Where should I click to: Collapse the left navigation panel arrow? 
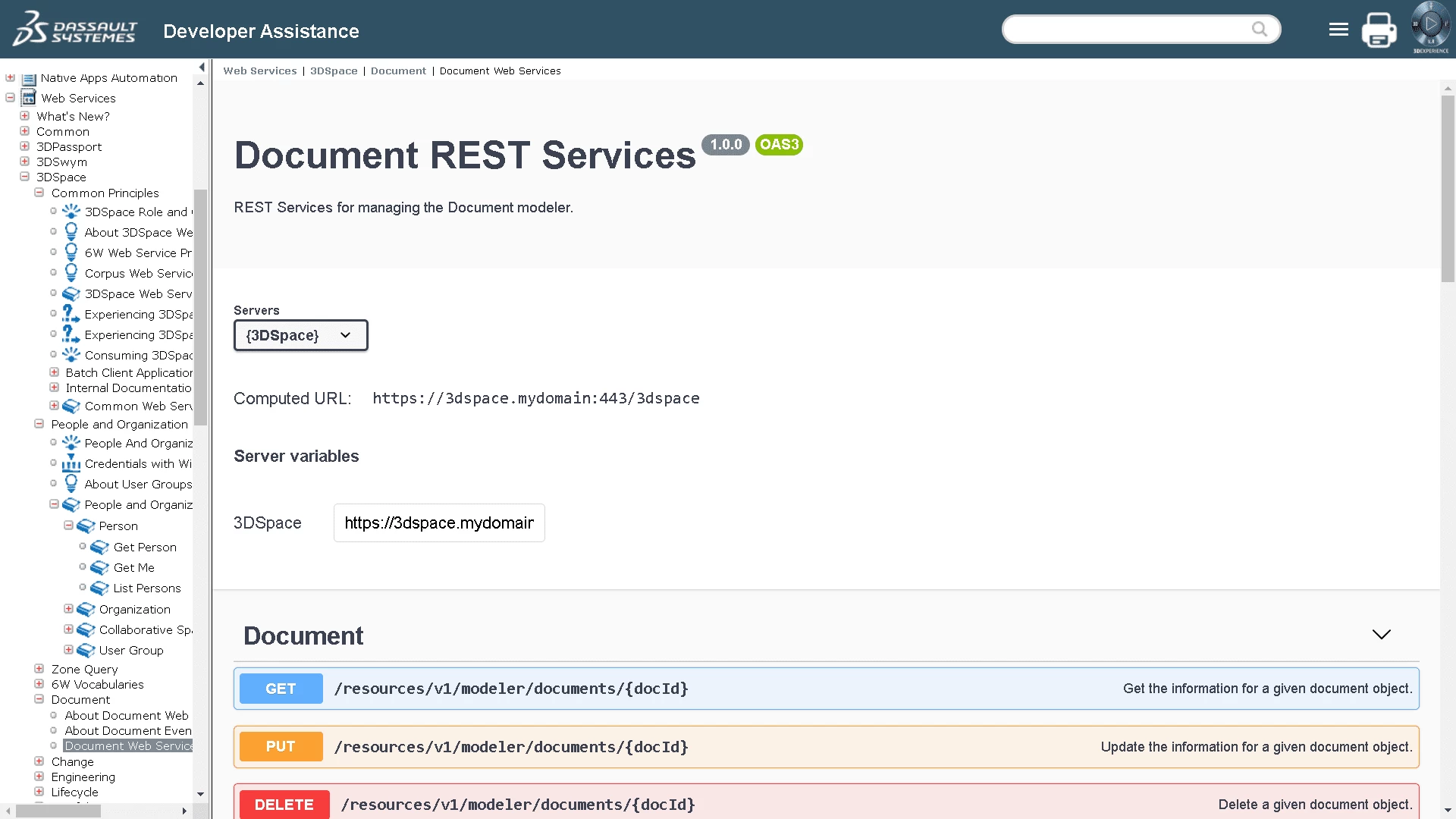pyautogui.click(x=202, y=67)
